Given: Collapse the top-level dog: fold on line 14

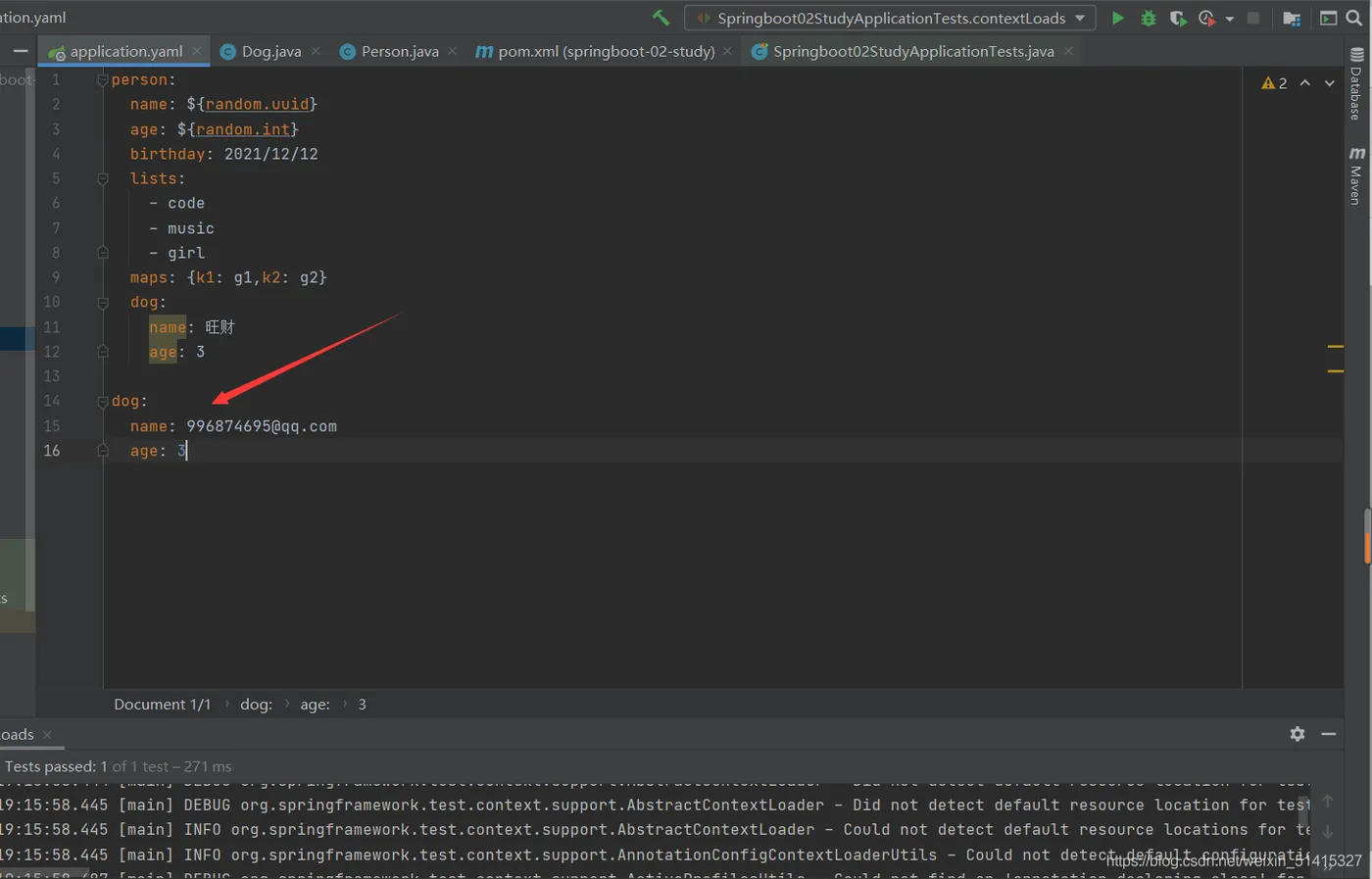Looking at the screenshot, I should click(x=102, y=402).
